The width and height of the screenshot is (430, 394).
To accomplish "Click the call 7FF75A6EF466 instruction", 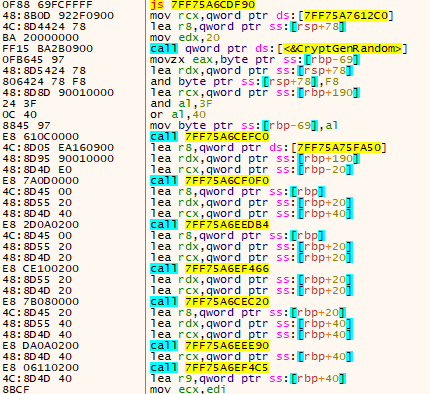I will [209, 269].
